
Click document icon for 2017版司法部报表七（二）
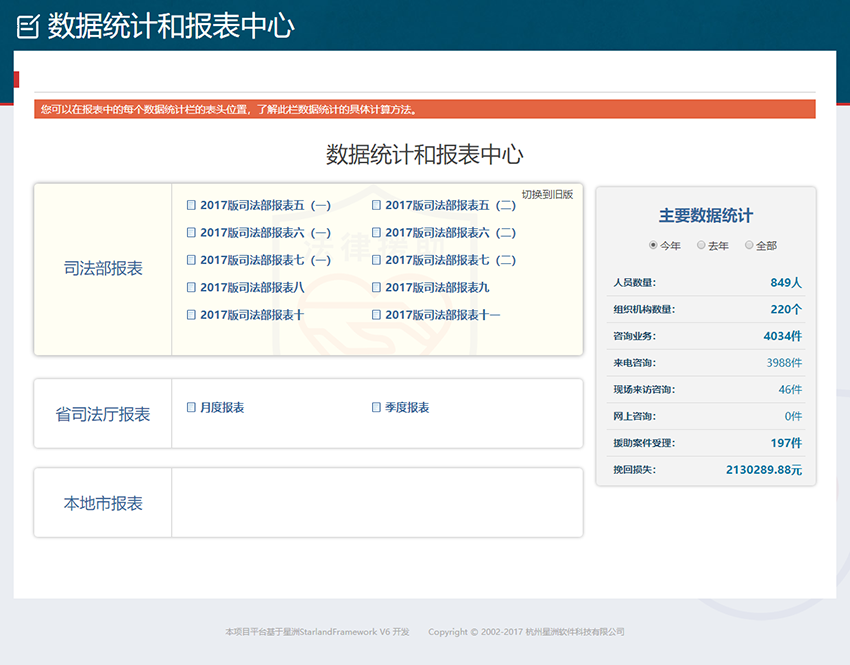[376, 260]
